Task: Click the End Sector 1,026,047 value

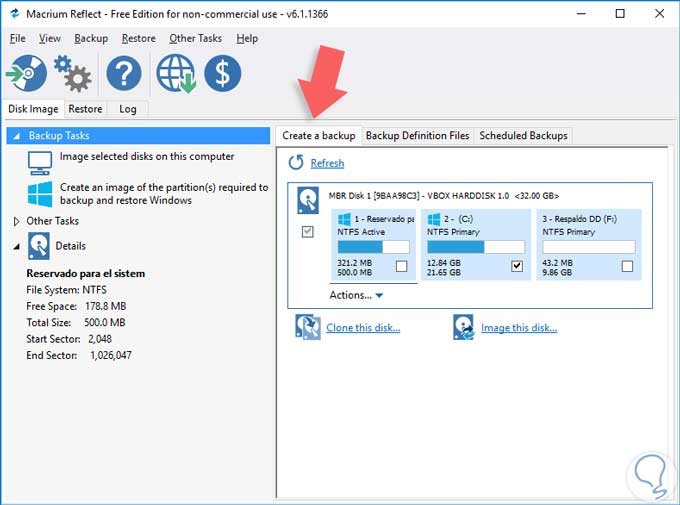Action: (x=111, y=355)
